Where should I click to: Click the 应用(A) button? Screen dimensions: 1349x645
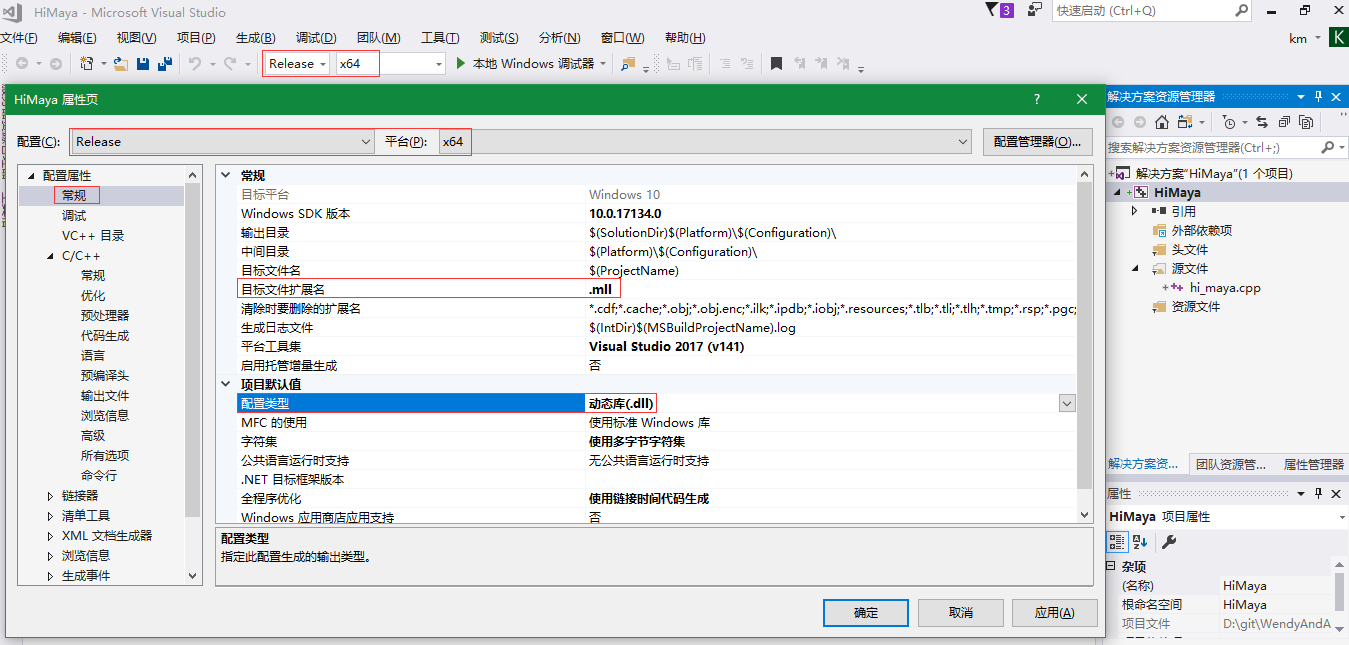[x=1054, y=612]
